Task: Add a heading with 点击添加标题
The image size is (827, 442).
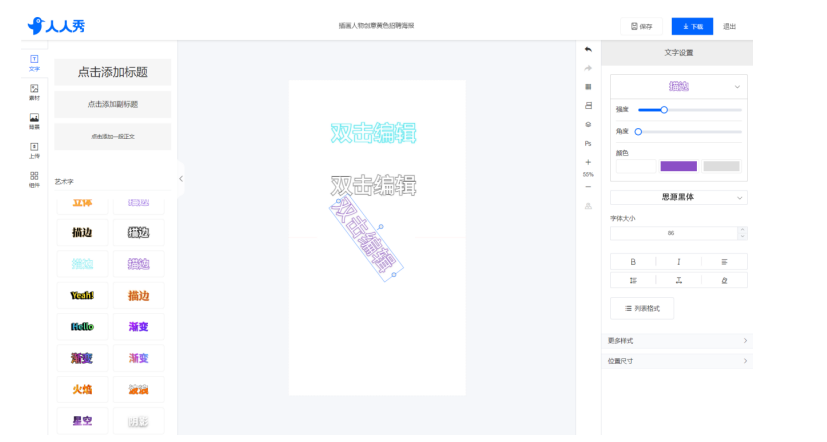Action: tap(112, 72)
